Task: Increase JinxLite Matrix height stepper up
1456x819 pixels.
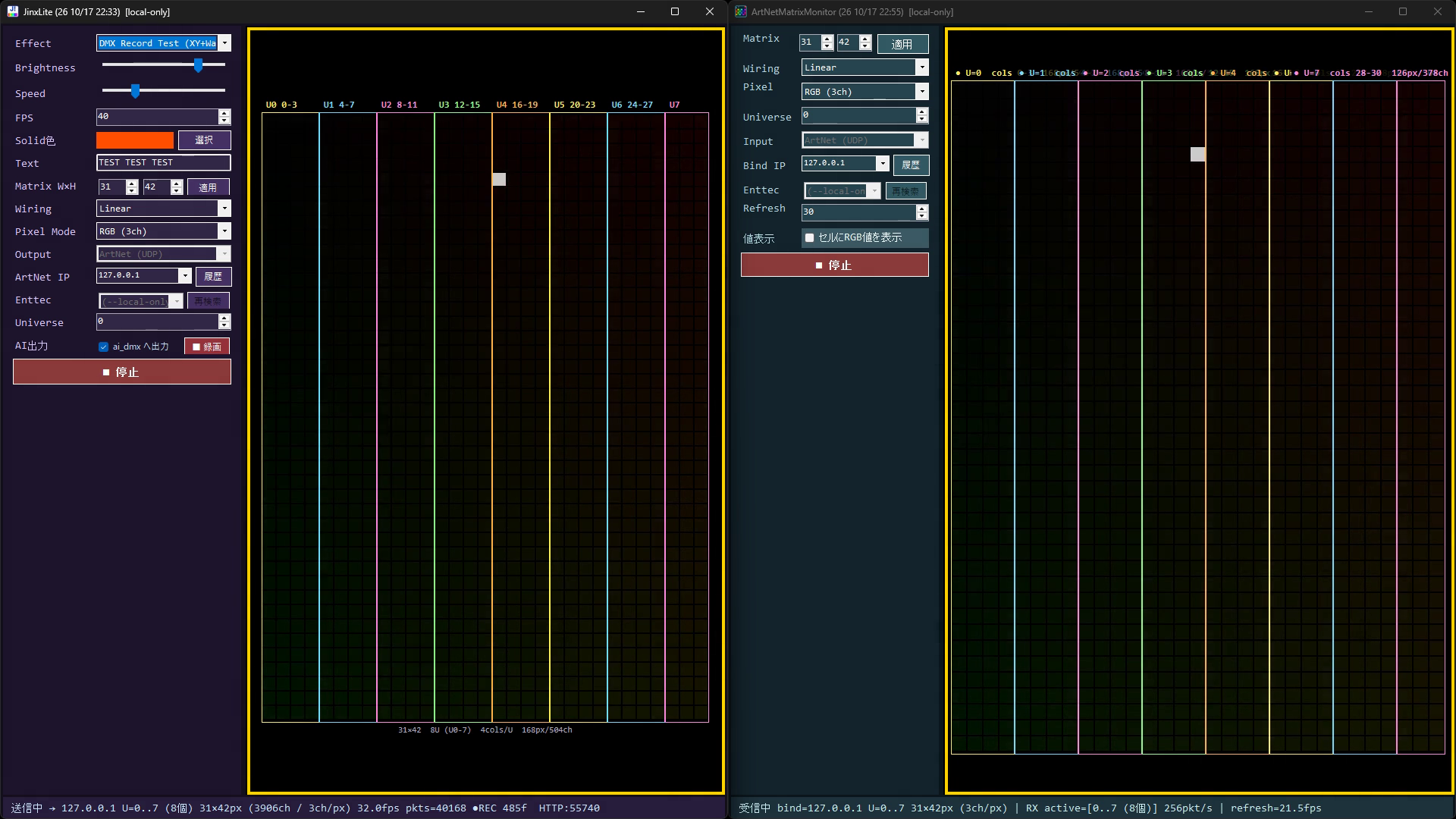Action: 177,183
